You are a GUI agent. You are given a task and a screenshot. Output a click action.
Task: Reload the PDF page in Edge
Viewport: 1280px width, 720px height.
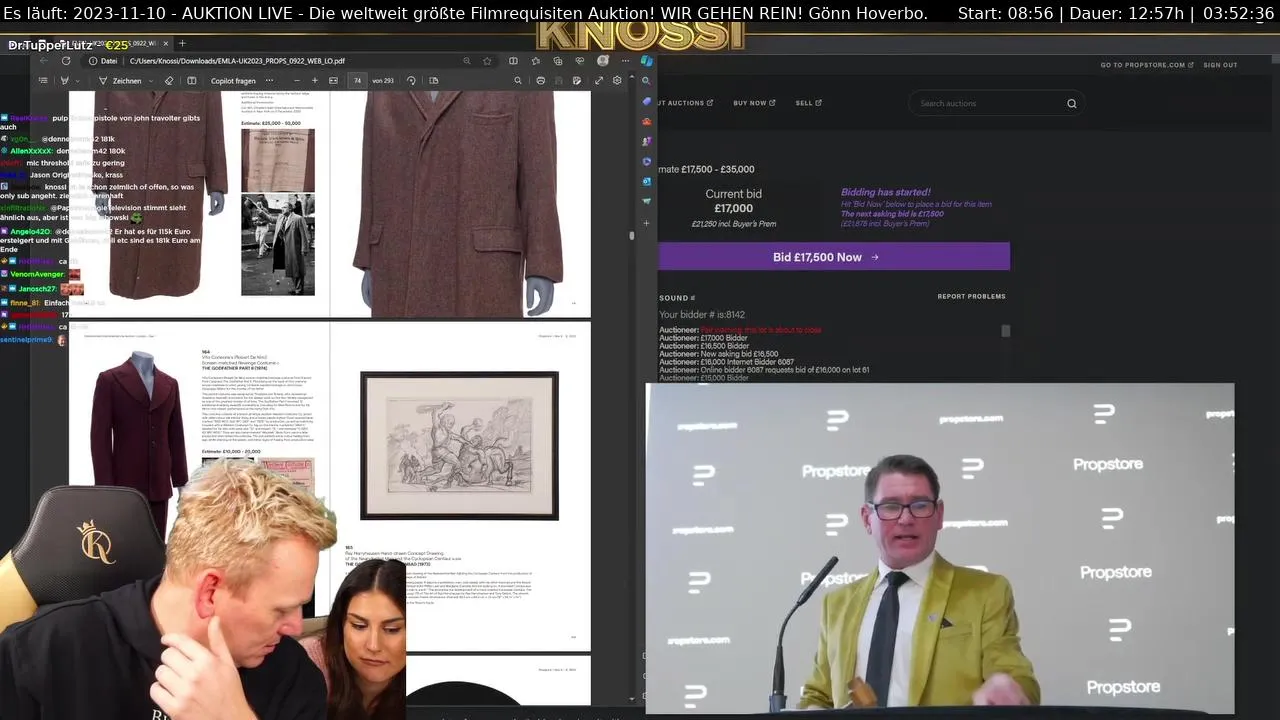(x=66, y=60)
